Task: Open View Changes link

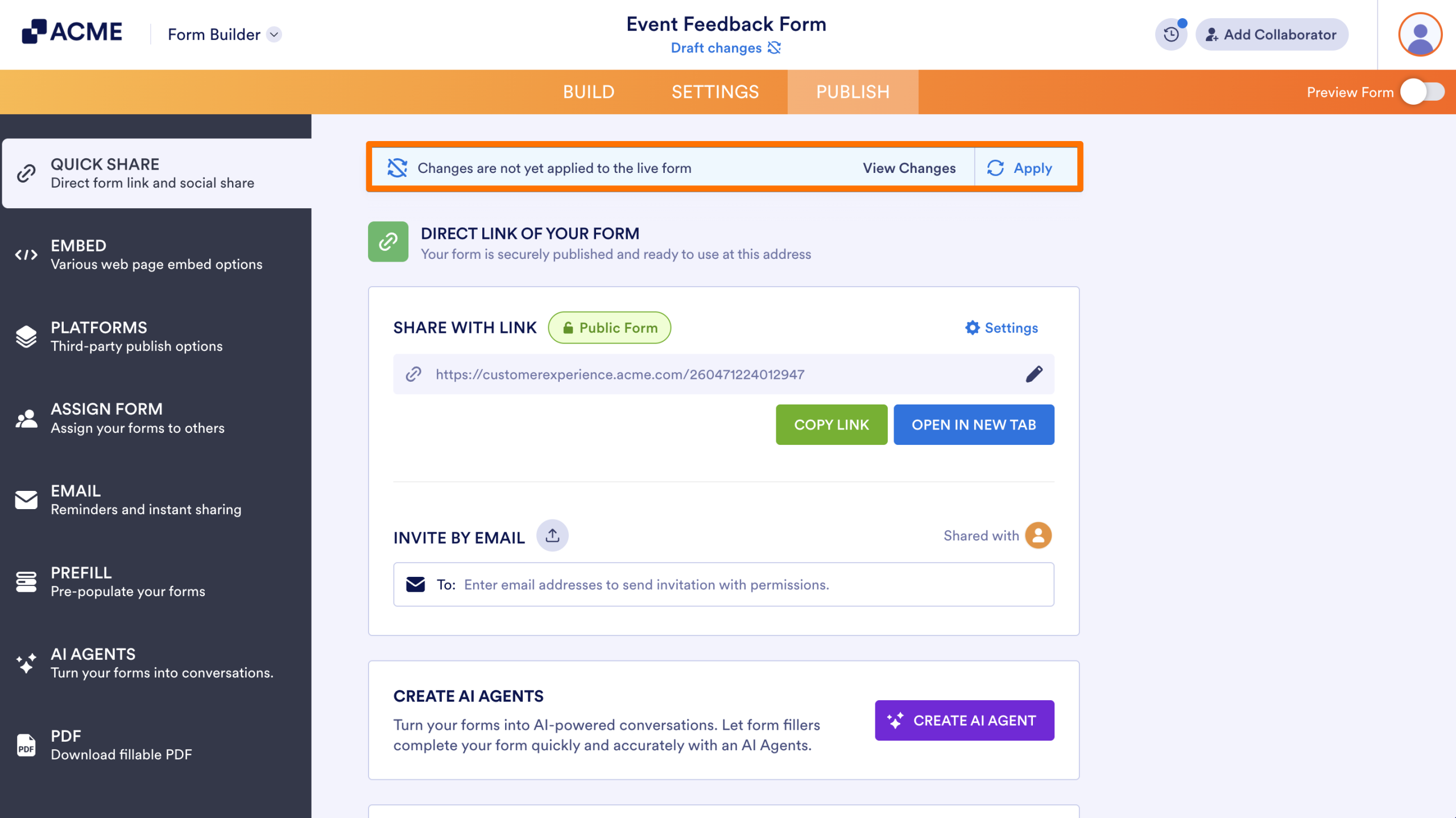Action: 908,168
